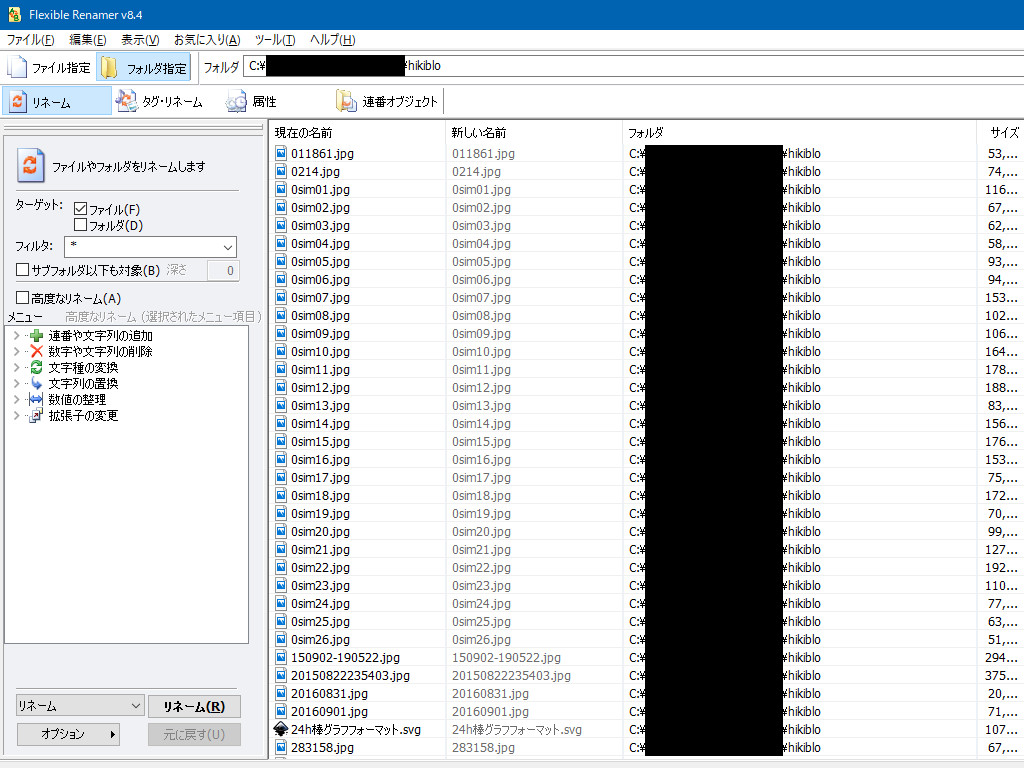Select the フォルダ指定 folder icon button
The height and width of the screenshot is (768, 1024).
tap(108, 67)
